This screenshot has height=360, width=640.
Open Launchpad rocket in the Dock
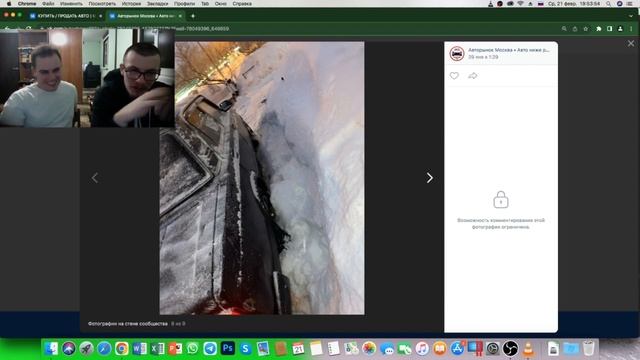87,349
